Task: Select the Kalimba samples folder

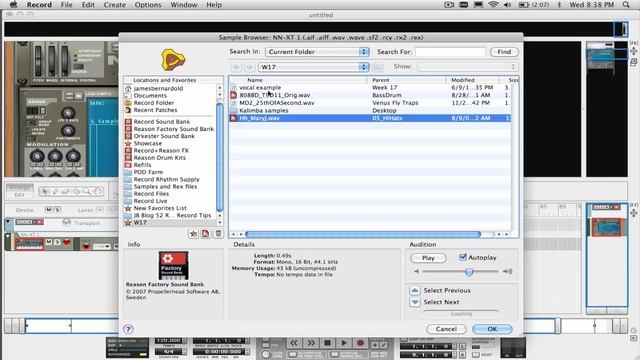Action: [370, 111]
